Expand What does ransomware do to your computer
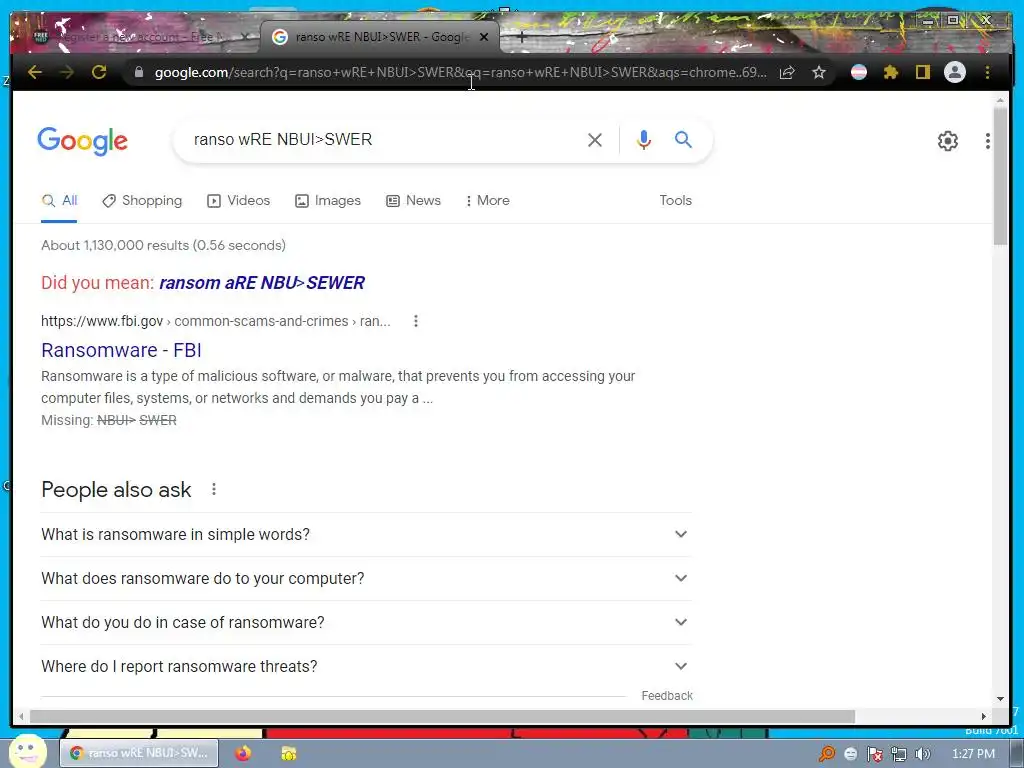 click(366, 579)
